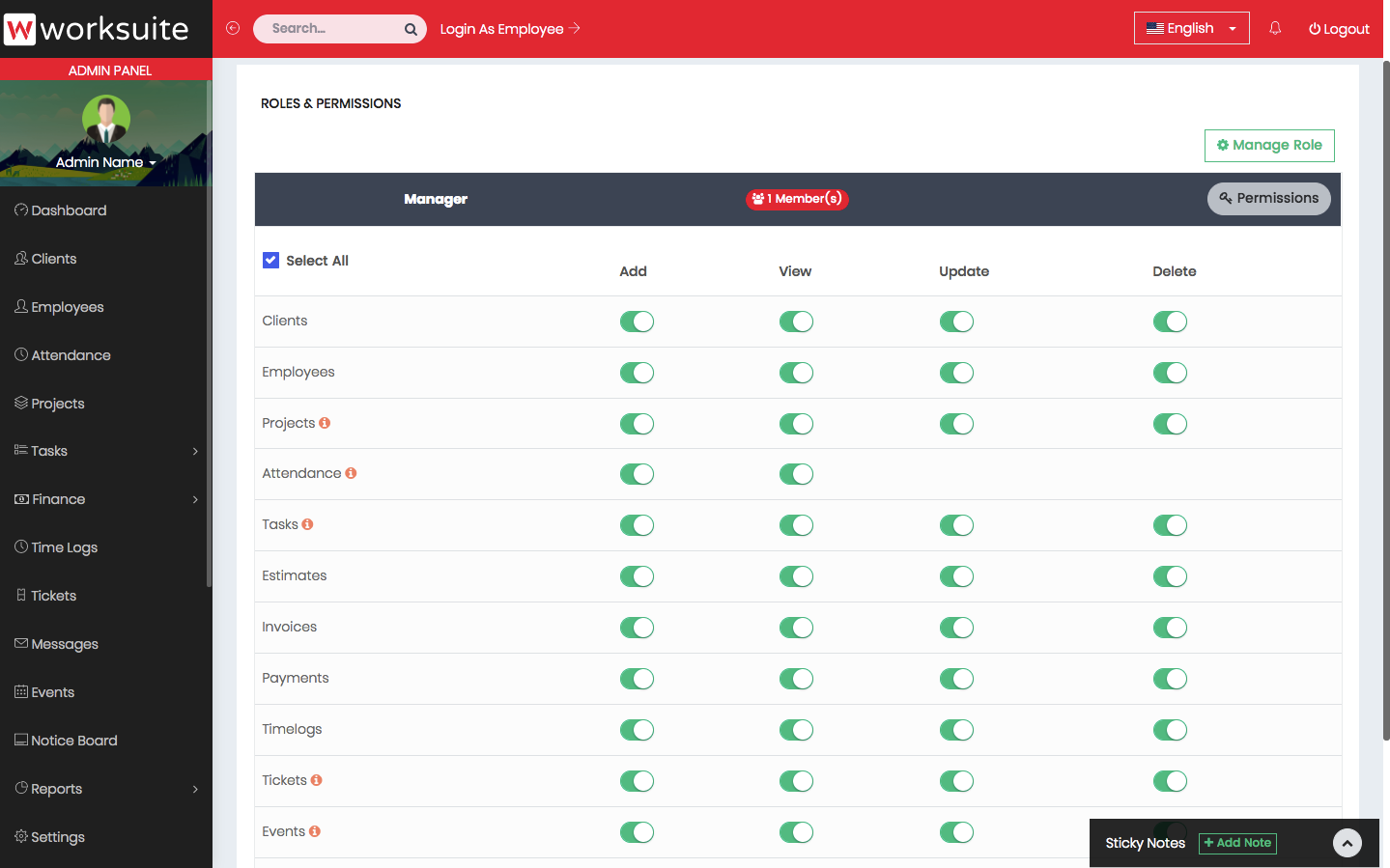Open Dashboard from the sidebar

click(x=69, y=210)
